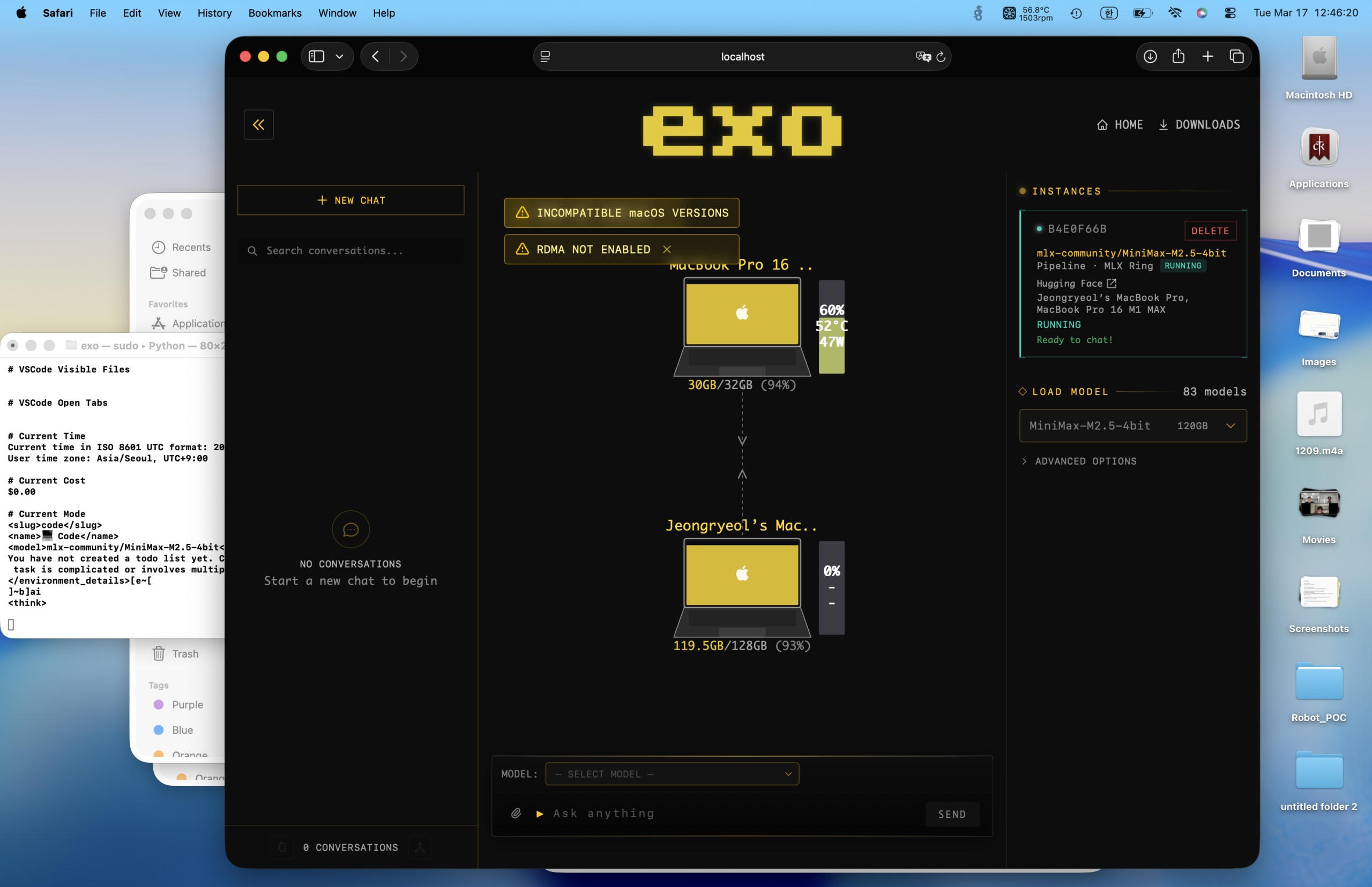The width and height of the screenshot is (1372, 887).
Task: Click the 60% usage bar of MacBook Pro 16
Action: click(832, 326)
